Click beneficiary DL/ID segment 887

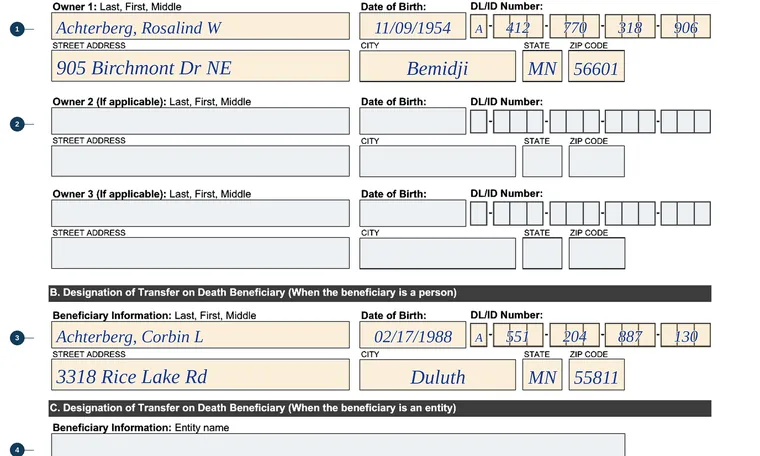pos(630,335)
